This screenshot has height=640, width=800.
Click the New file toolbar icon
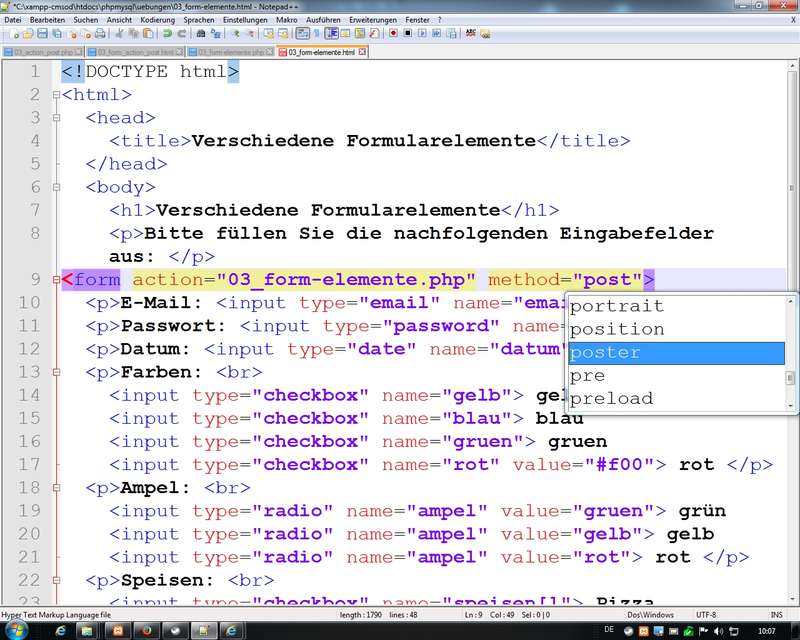pyautogui.click(x=8, y=33)
